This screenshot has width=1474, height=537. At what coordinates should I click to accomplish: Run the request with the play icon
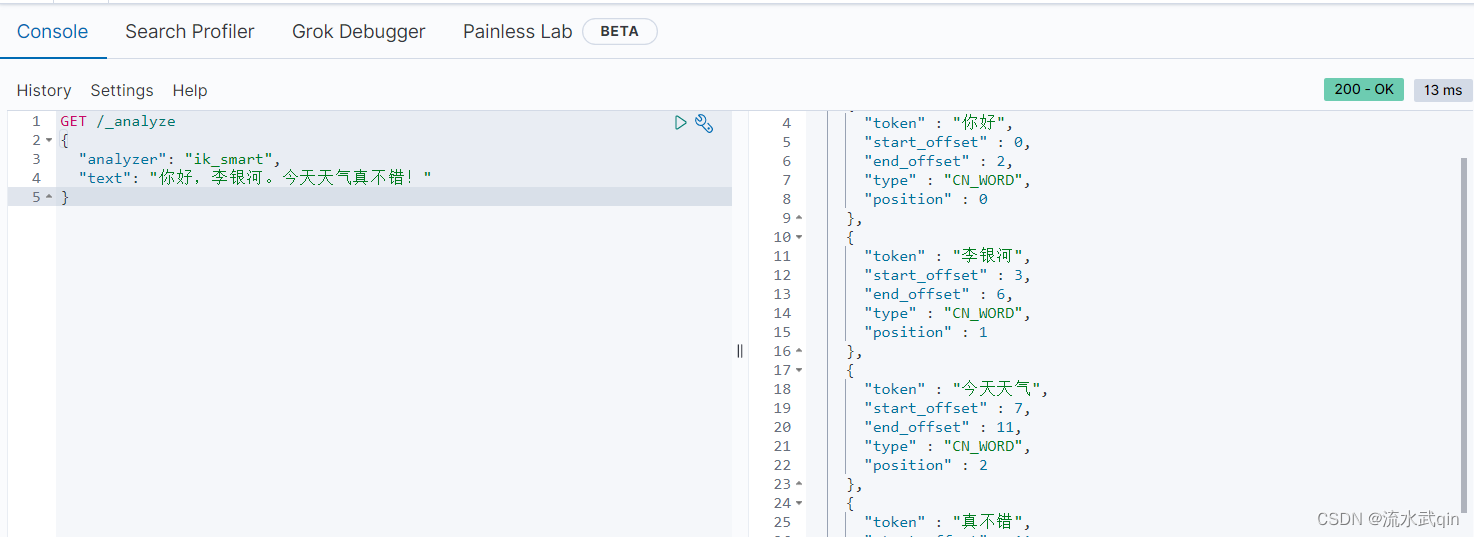pos(681,122)
